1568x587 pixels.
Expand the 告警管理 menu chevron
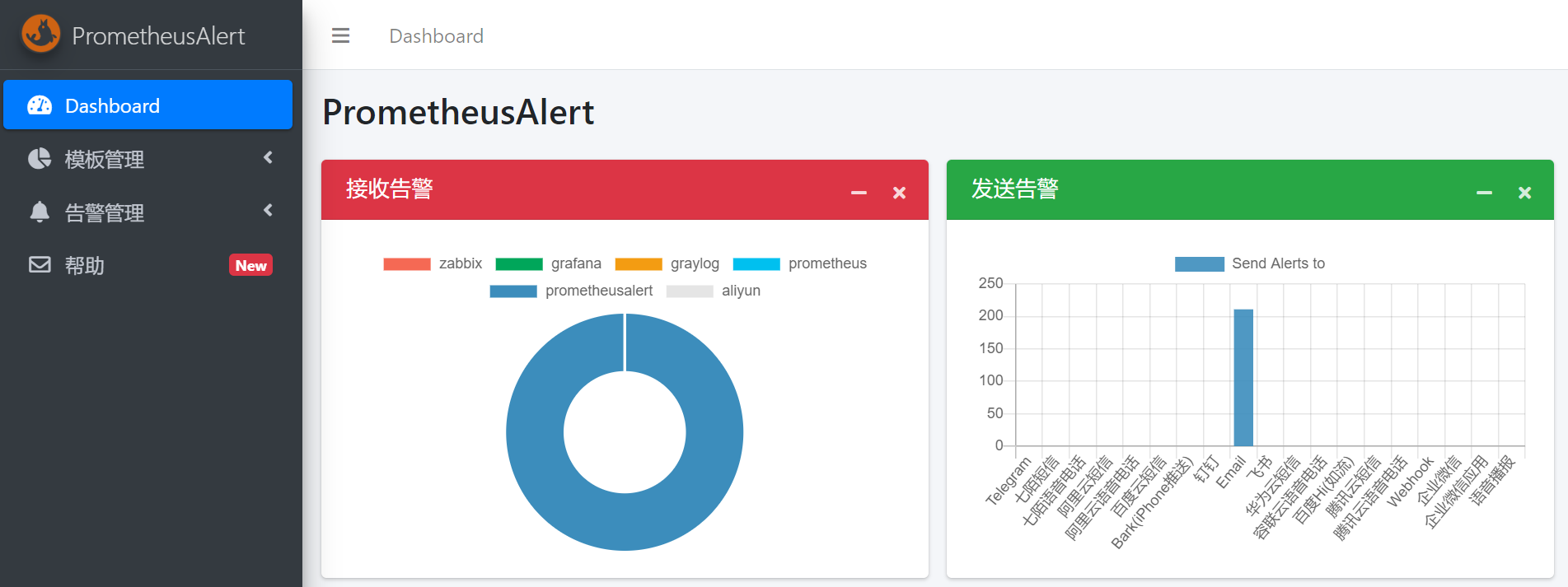268,210
